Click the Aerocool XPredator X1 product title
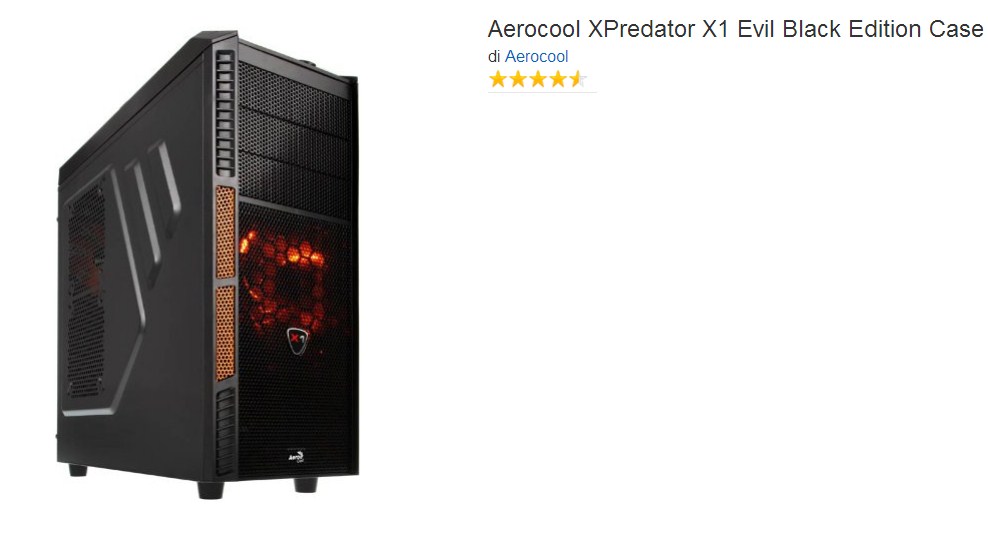 pos(735,29)
